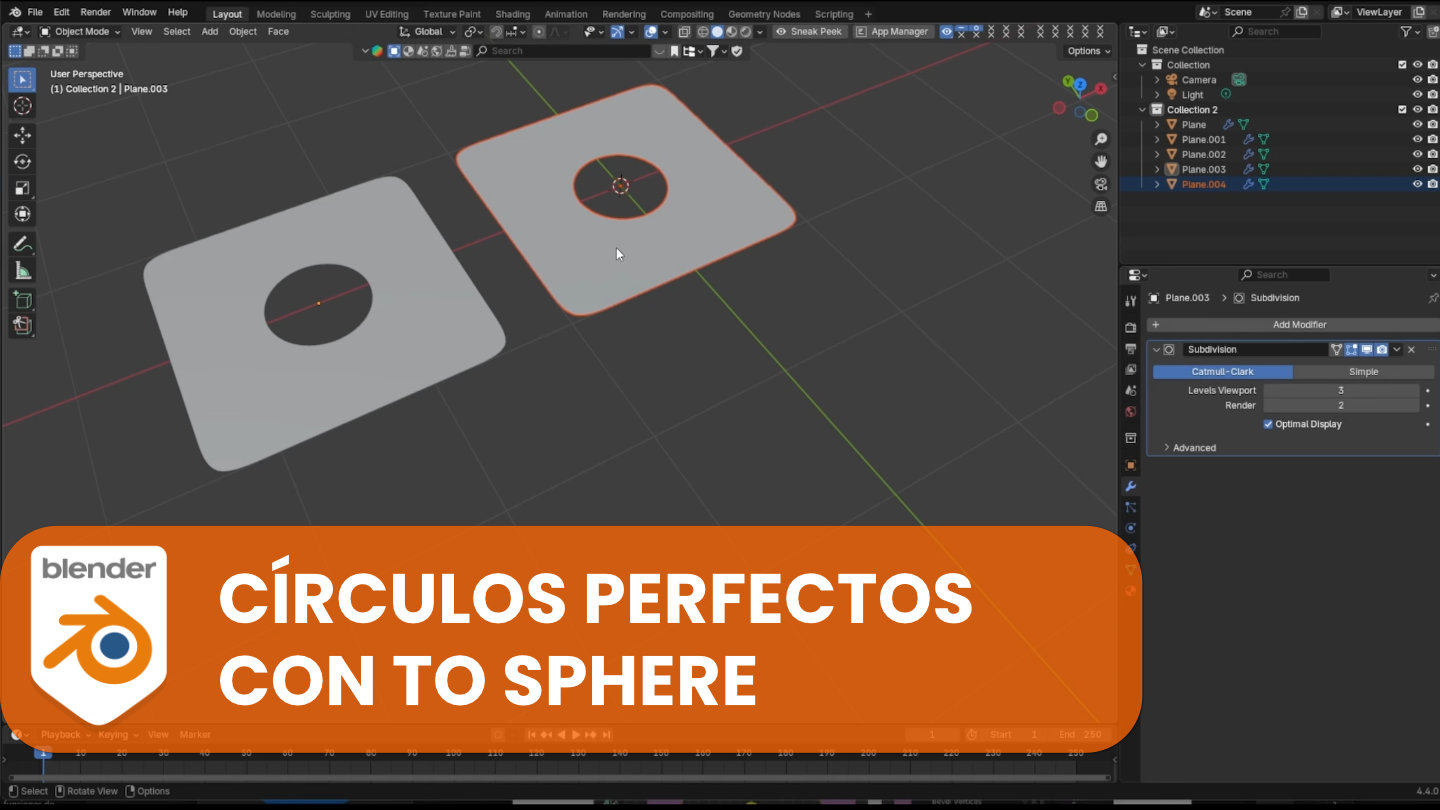Select the Add Cube tool
The width and height of the screenshot is (1440, 810).
click(x=22, y=299)
